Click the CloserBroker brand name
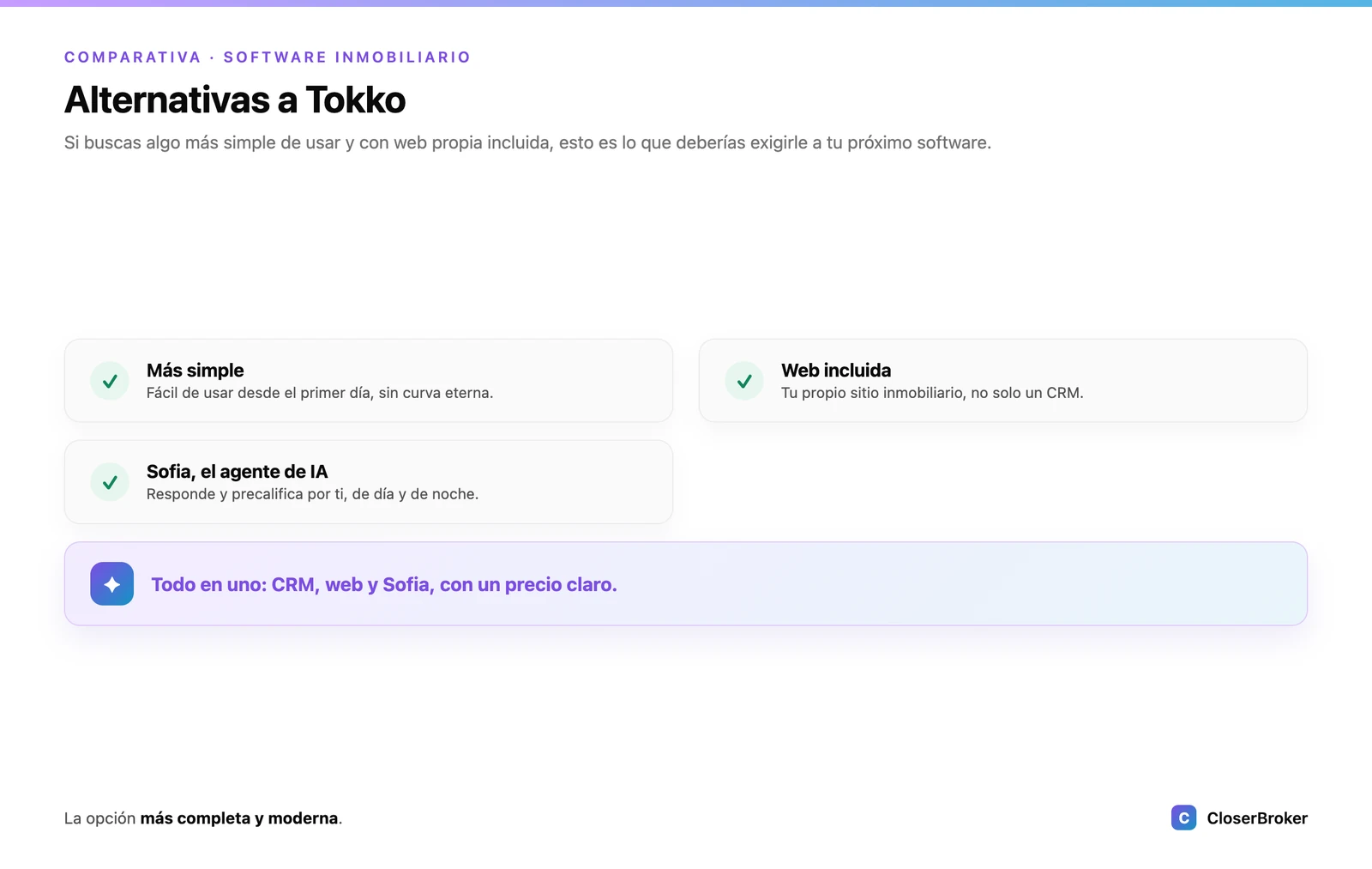This screenshot has width=1372, height=869. tap(1257, 818)
